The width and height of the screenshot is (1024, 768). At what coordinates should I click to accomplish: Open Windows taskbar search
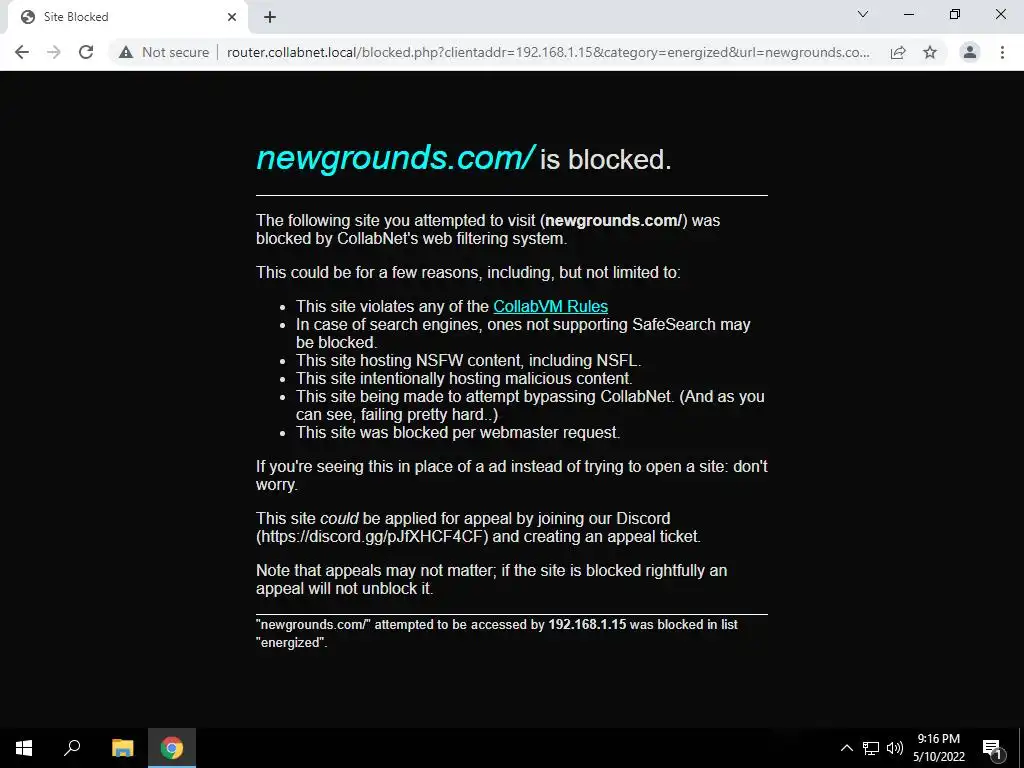click(72, 748)
